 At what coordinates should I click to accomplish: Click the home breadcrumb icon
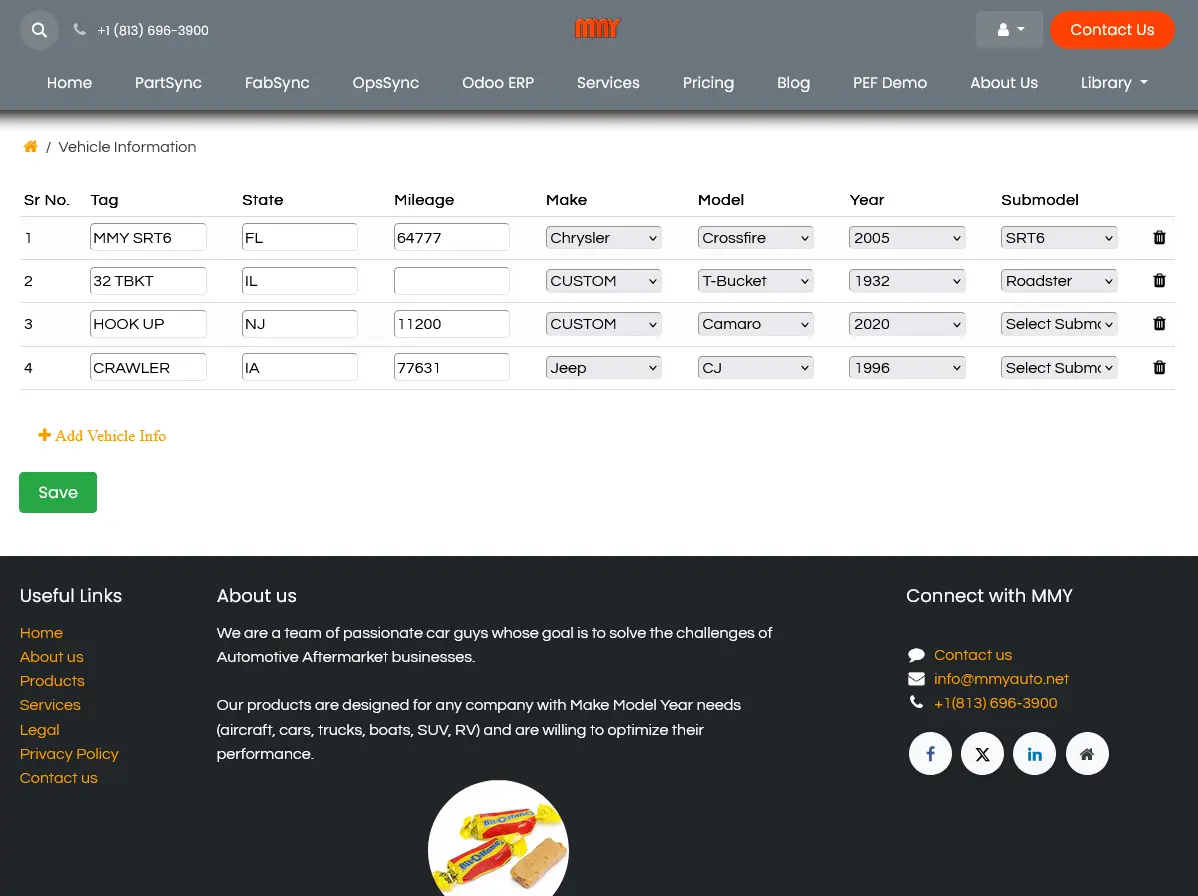tap(31, 147)
